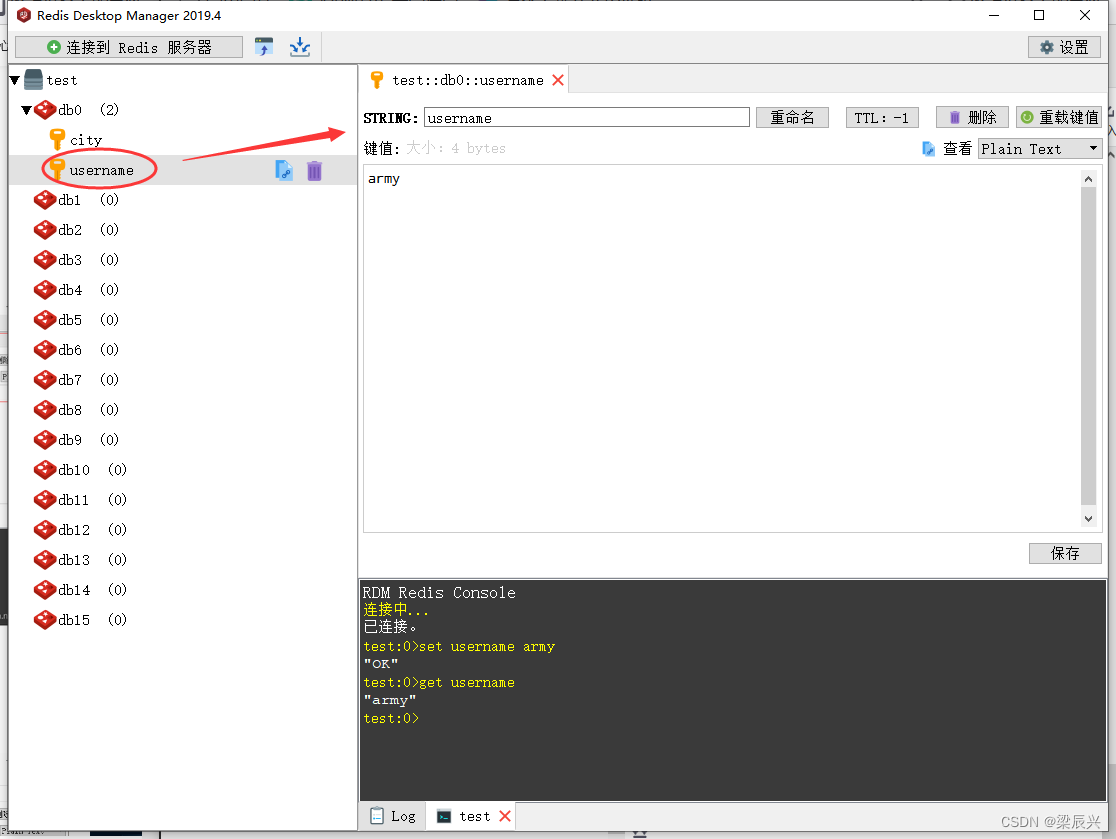1116x839 pixels.
Task: Click the 连接到 Redis 服务器 button
Action: [x=129, y=48]
